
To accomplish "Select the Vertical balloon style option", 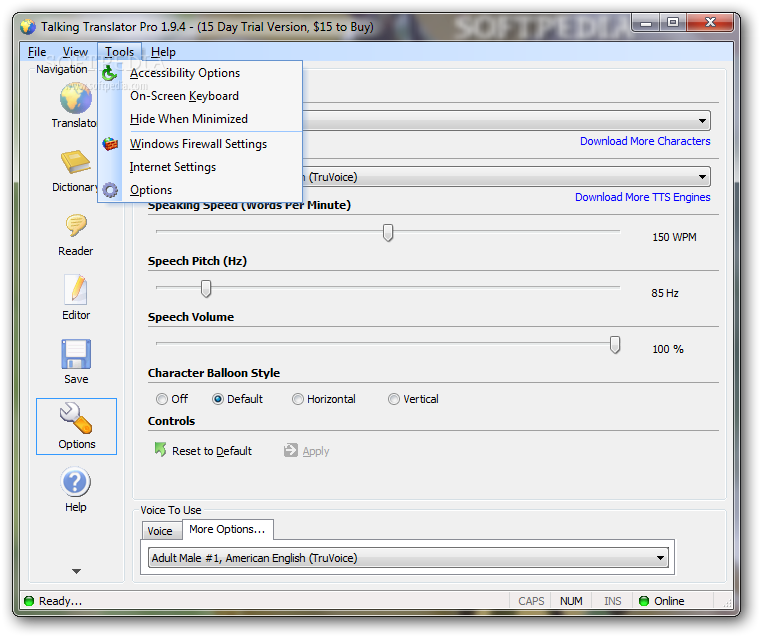I will pos(394,399).
